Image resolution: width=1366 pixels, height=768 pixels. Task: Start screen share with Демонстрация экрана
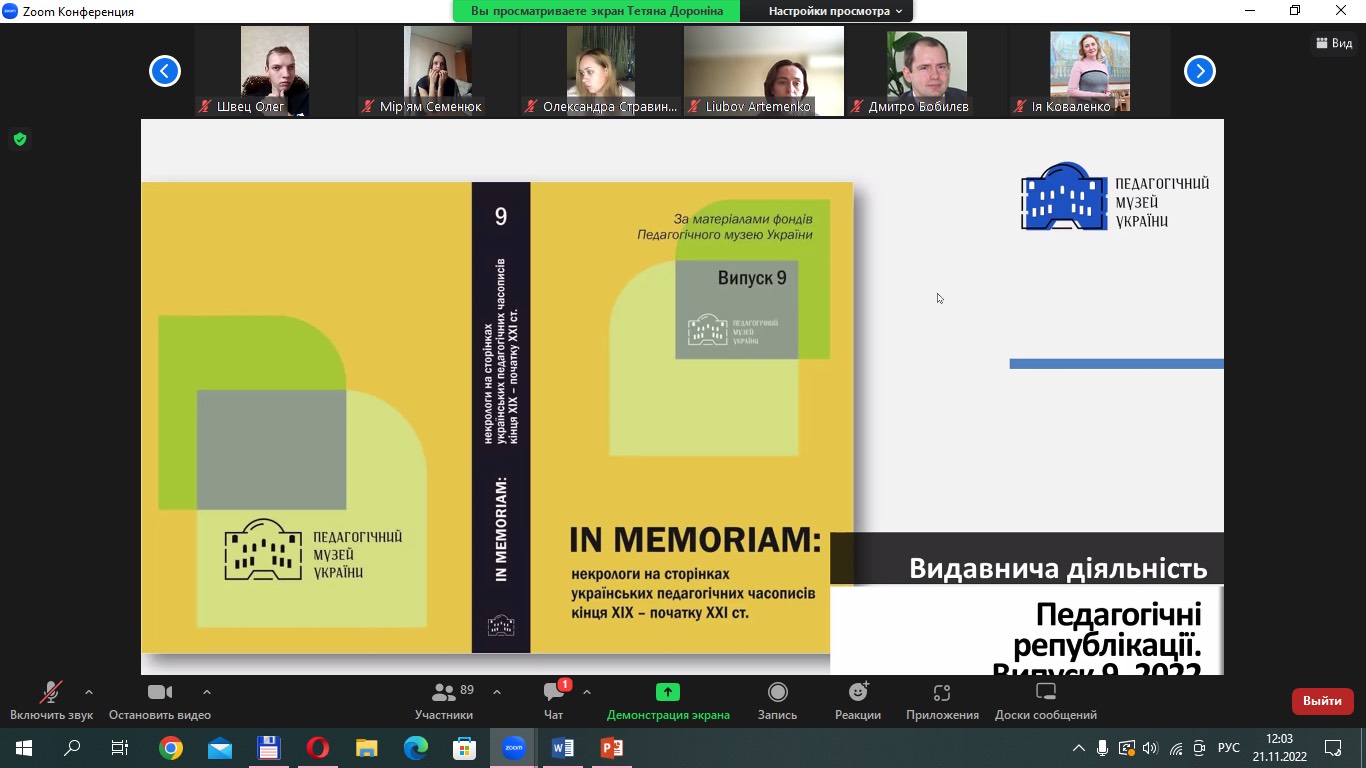(667, 700)
